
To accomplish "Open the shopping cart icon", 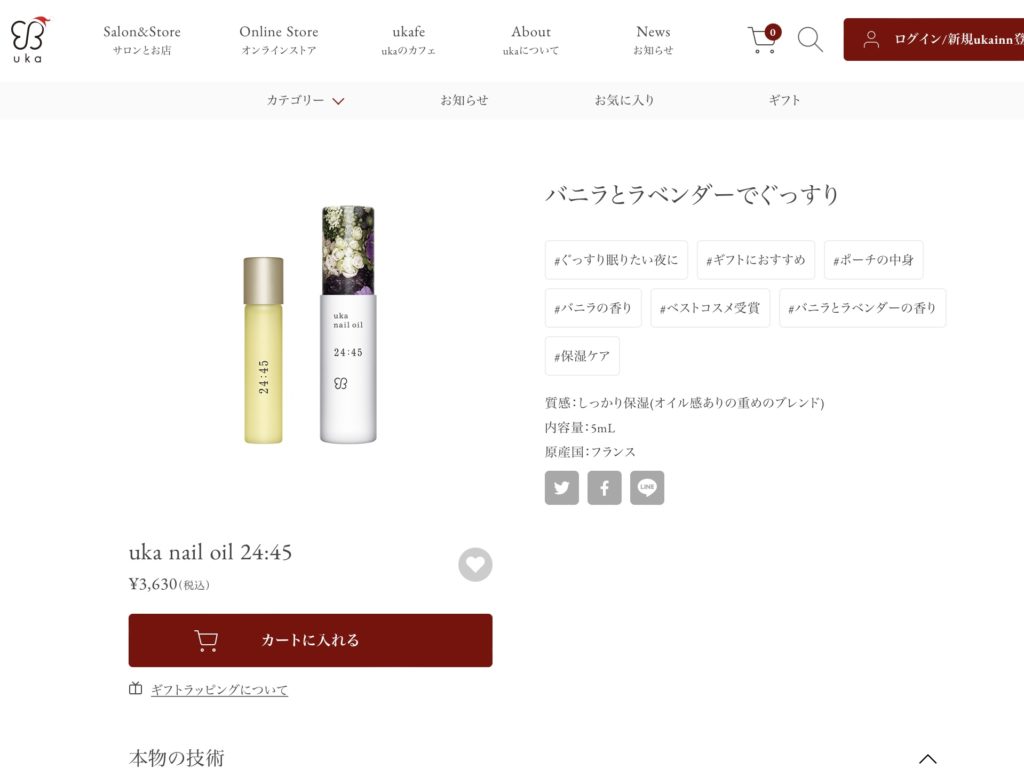I will point(763,39).
